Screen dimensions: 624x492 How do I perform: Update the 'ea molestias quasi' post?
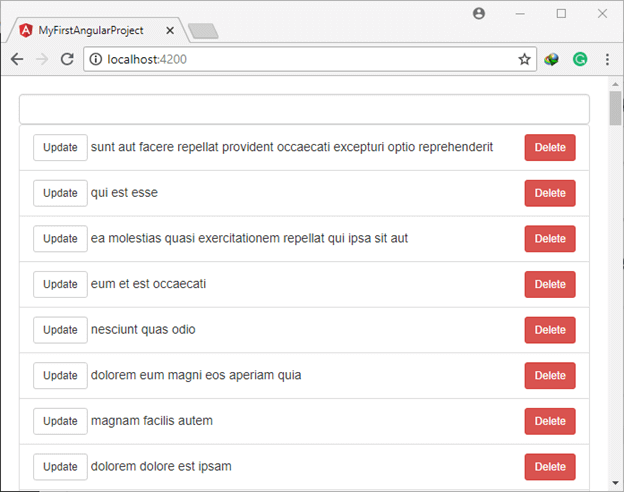pyautogui.click(x=60, y=238)
